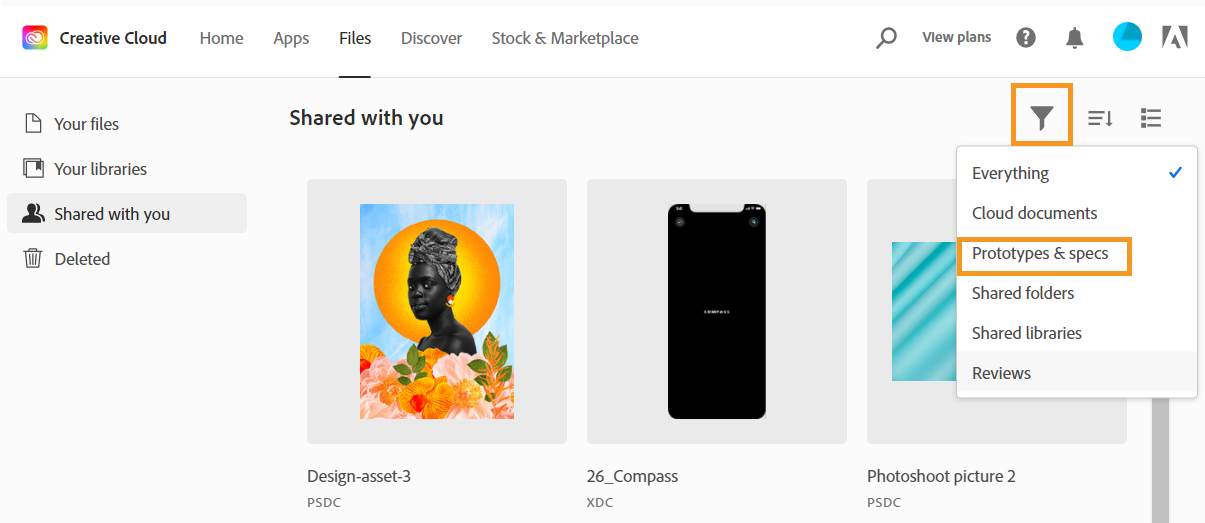Click the Adobe logo icon

pyautogui.click(x=1175, y=38)
